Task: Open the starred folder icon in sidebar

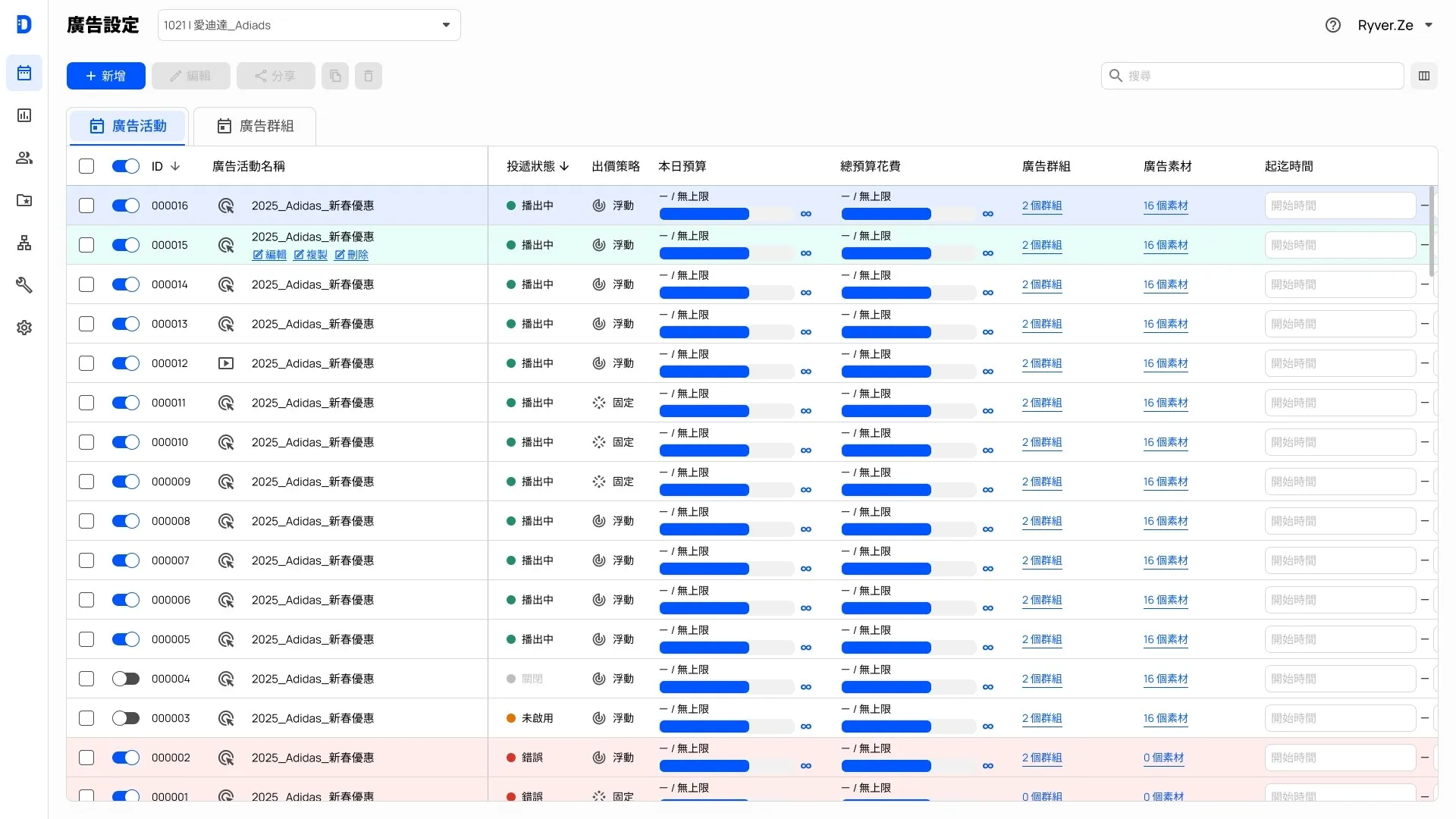Action: (24, 200)
